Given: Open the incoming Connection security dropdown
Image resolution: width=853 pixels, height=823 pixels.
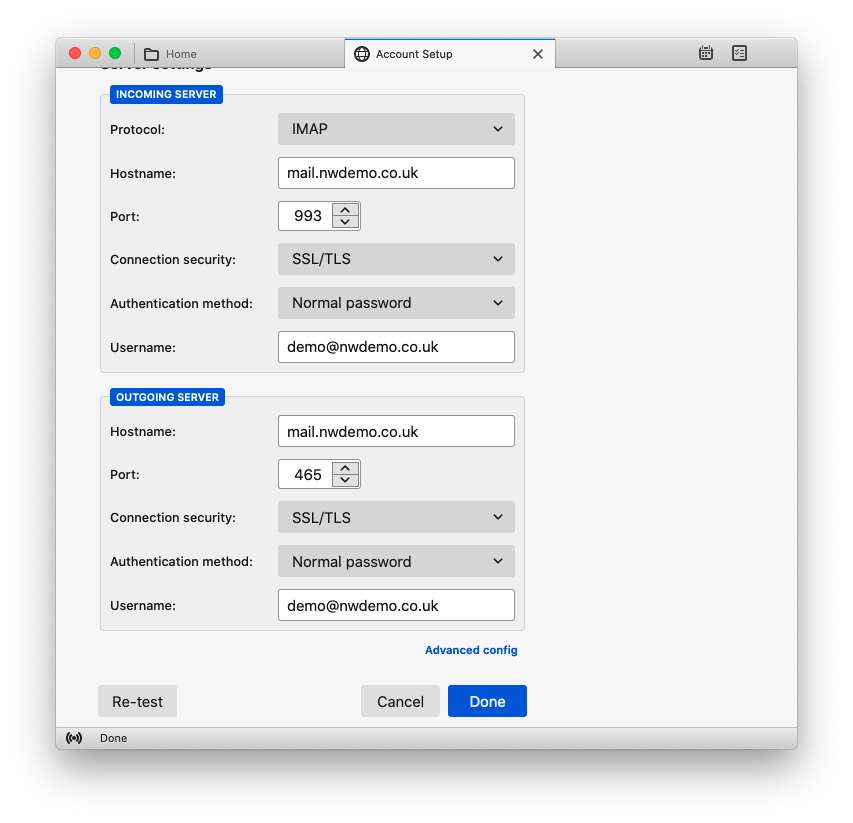Looking at the screenshot, I should (396, 259).
